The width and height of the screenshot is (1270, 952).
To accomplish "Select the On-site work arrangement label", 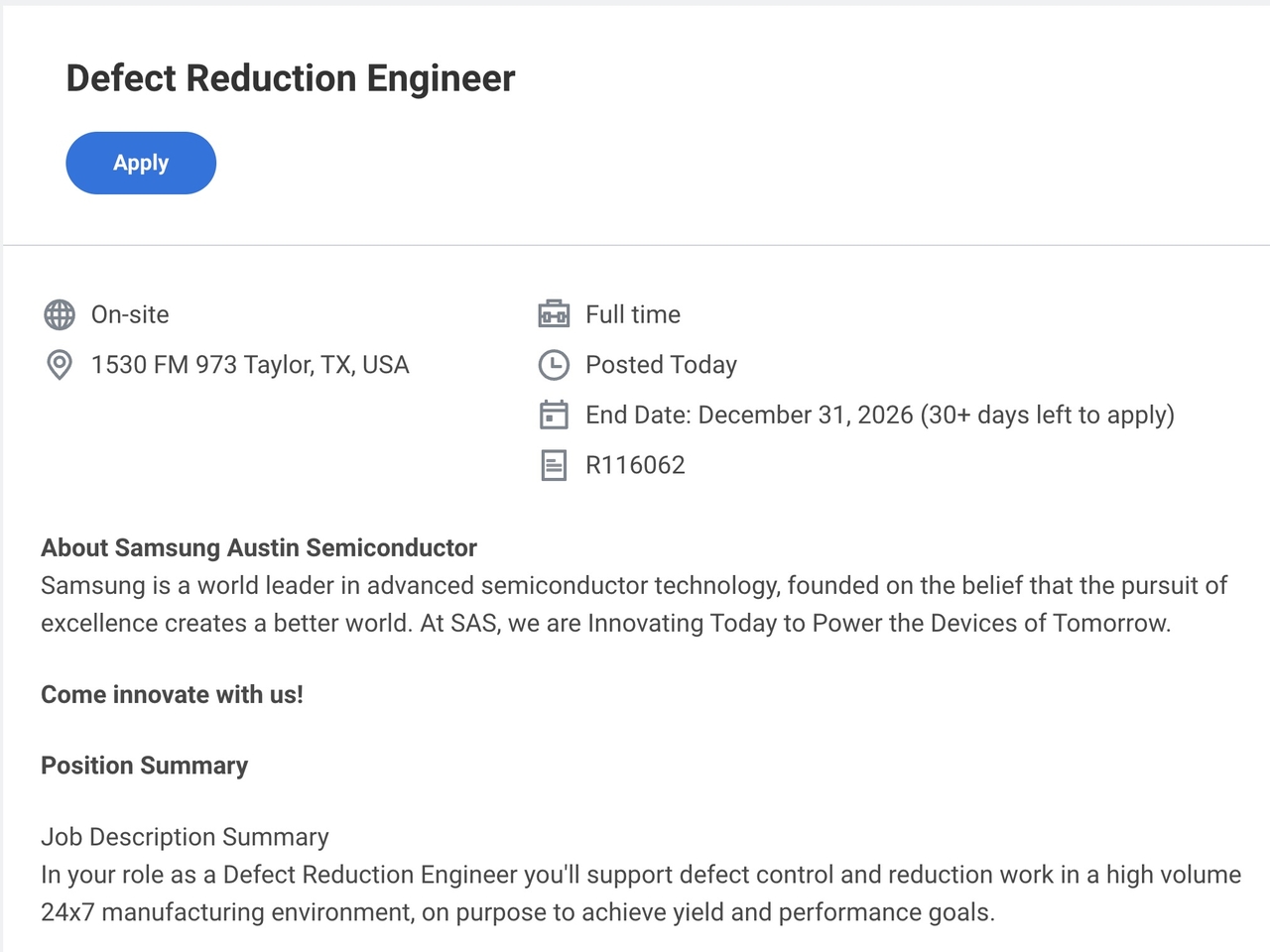I will point(130,314).
